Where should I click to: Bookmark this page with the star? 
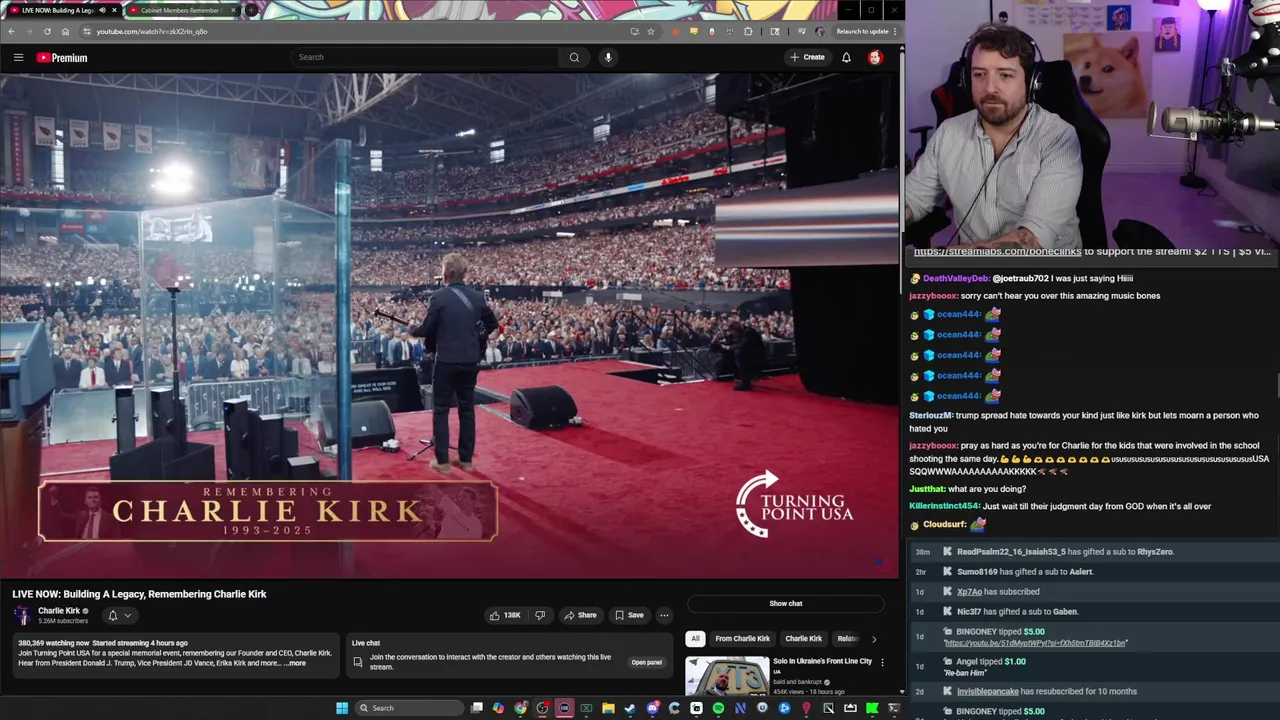click(x=651, y=31)
